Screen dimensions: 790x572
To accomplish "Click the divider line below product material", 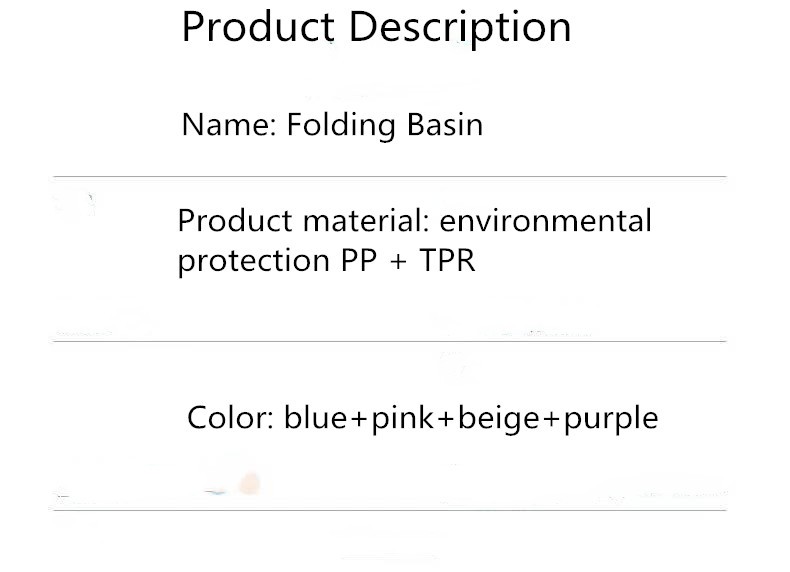I will (x=389, y=341).
